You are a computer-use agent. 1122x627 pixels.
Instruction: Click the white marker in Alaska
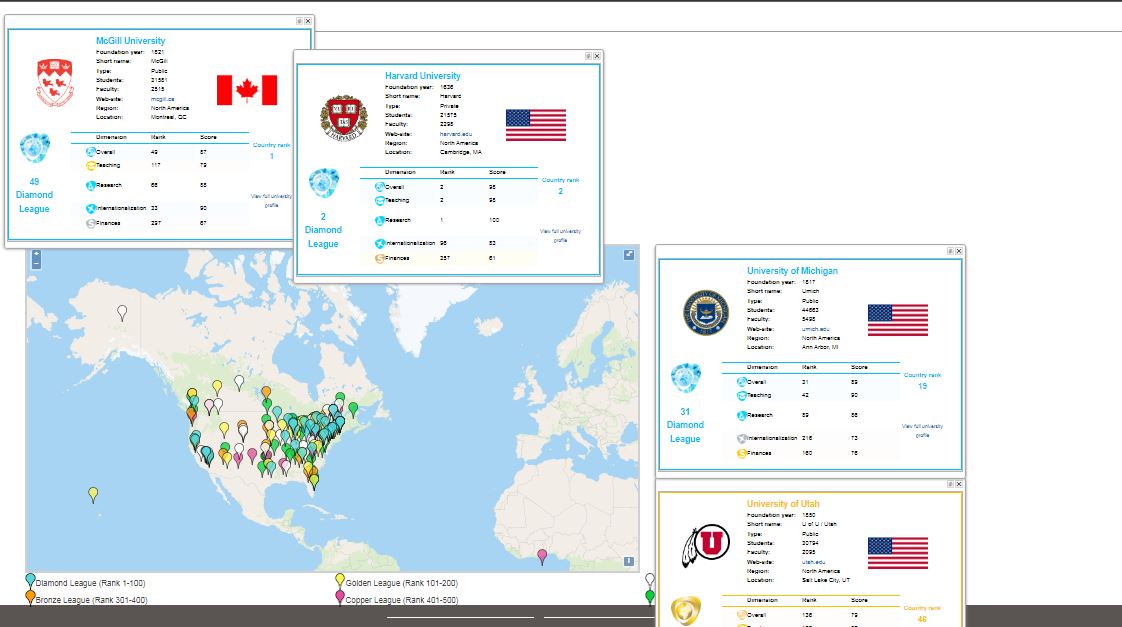point(122,313)
